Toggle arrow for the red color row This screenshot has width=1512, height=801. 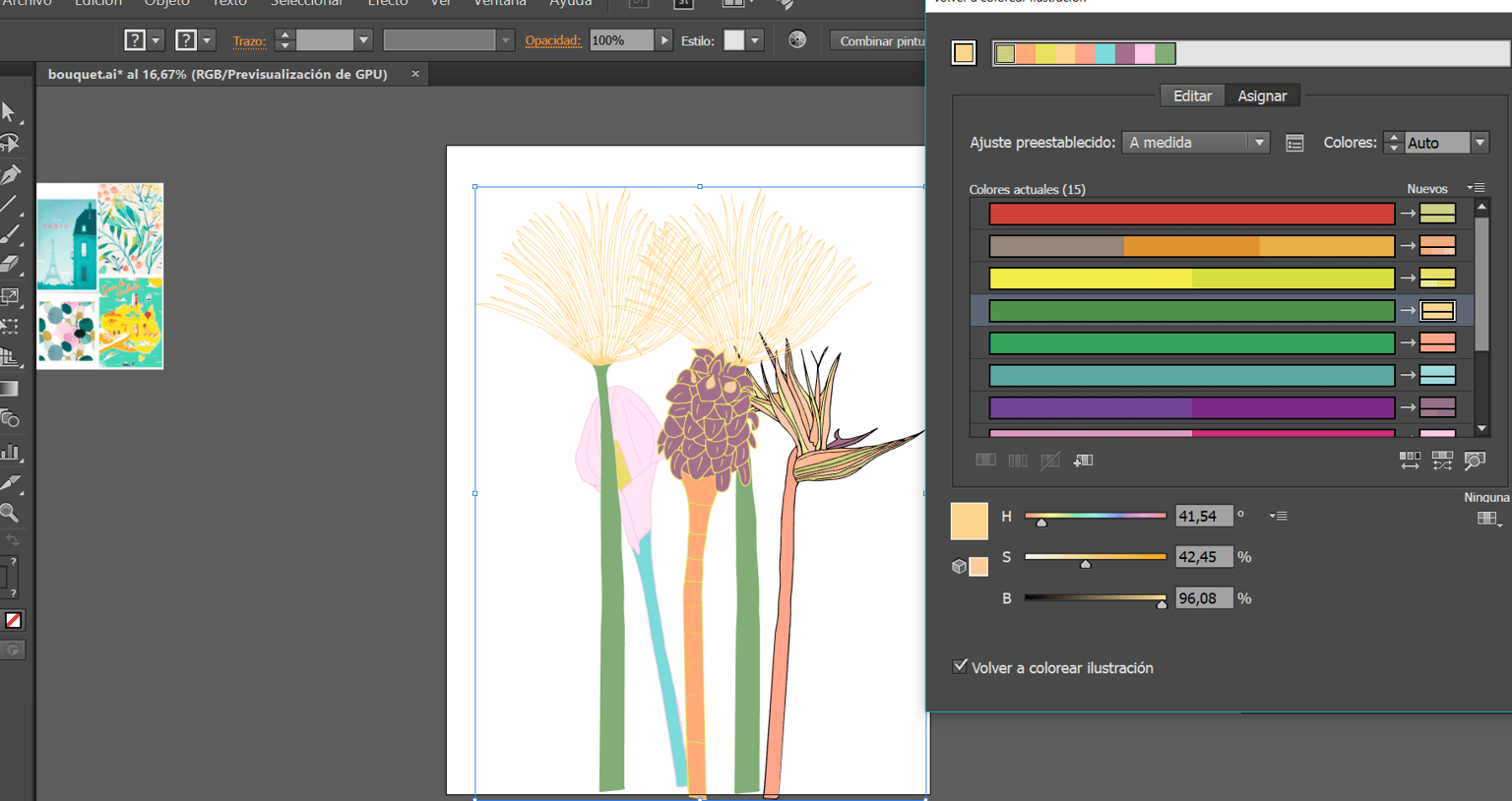point(1408,214)
